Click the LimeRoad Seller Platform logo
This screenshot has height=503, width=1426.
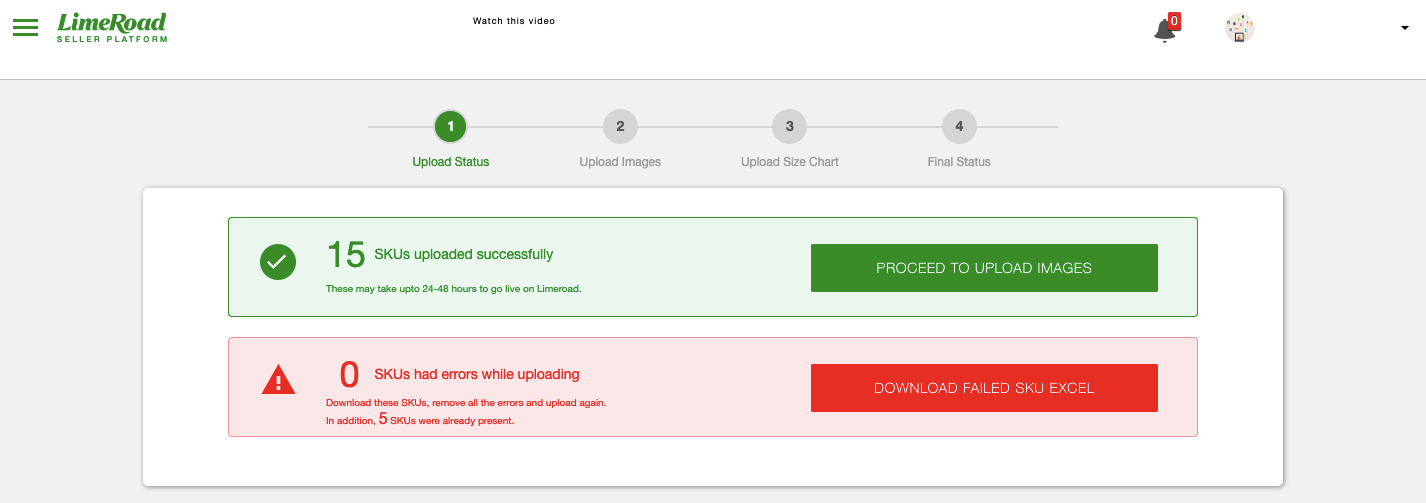[112, 27]
